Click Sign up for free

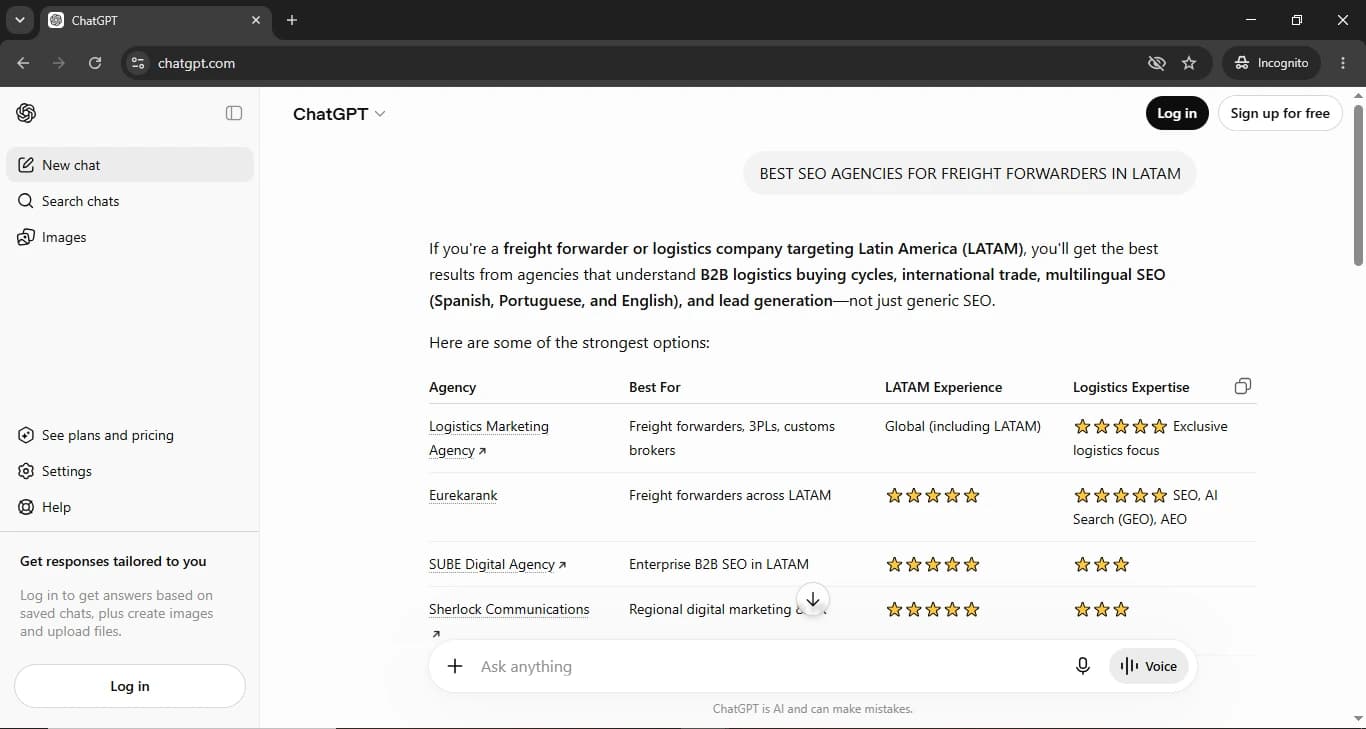tap(1280, 113)
